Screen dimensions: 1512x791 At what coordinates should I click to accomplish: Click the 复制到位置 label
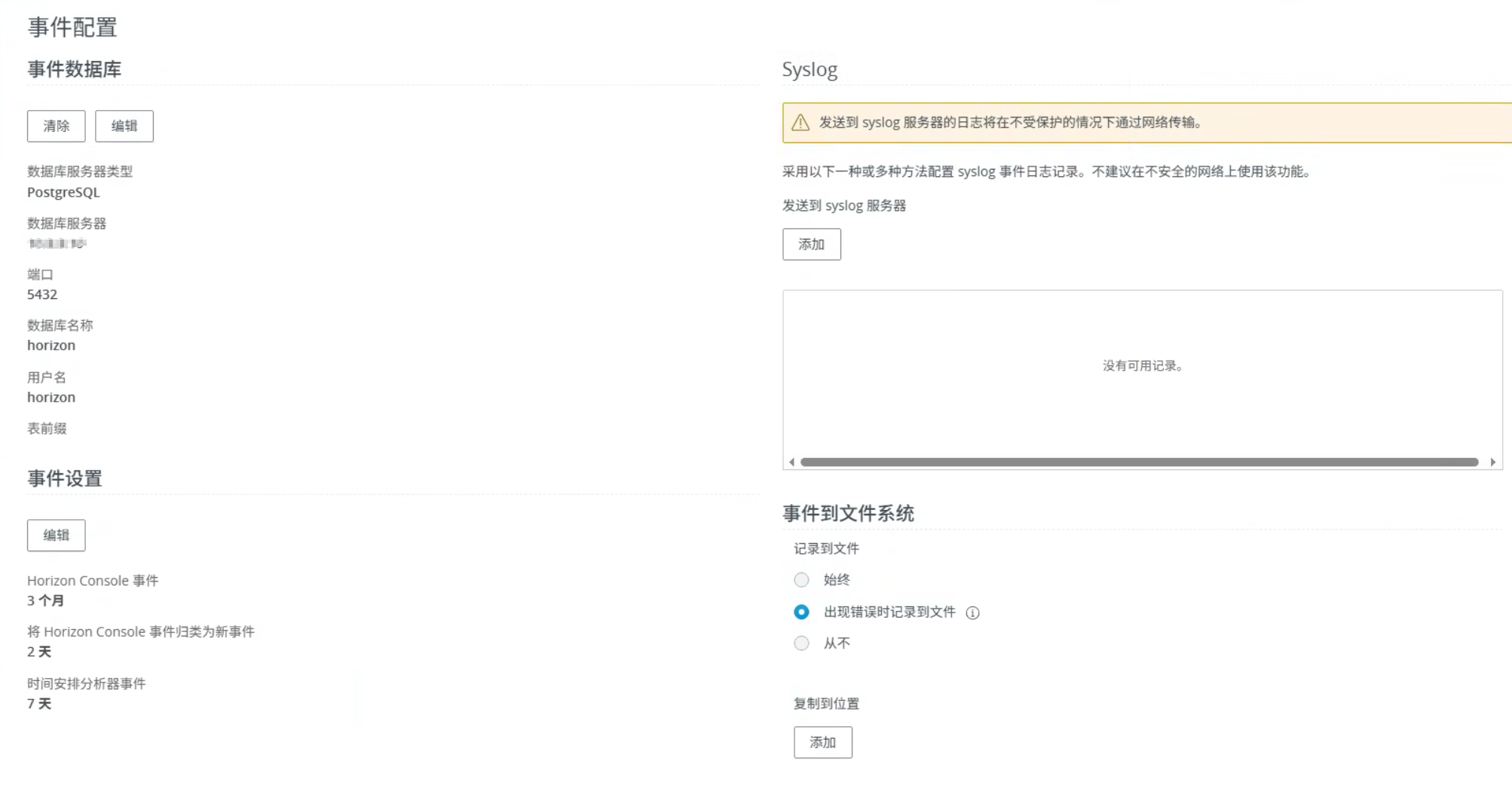click(x=826, y=703)
